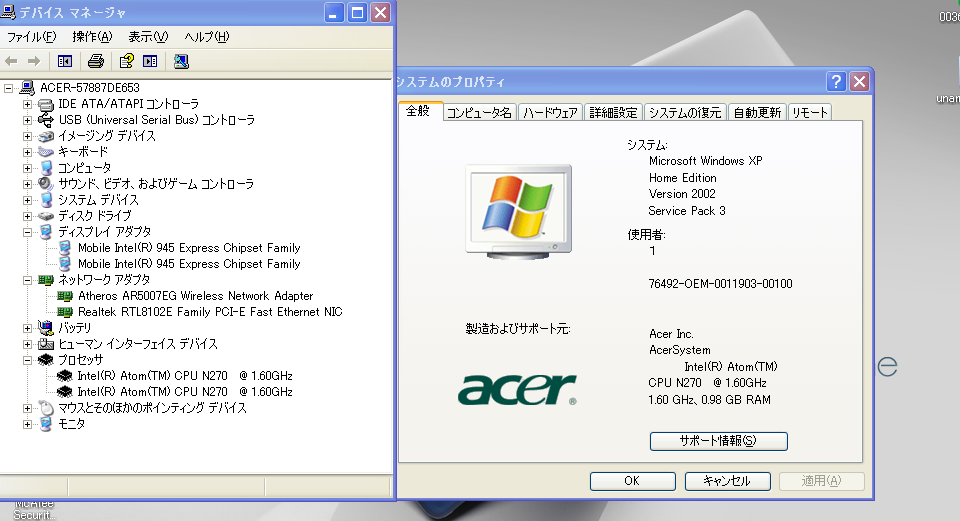This screenshot has width=960, height=521.
Task: Select the second Intel Atom CPU N270 entry
Action: tap(185, 392)
